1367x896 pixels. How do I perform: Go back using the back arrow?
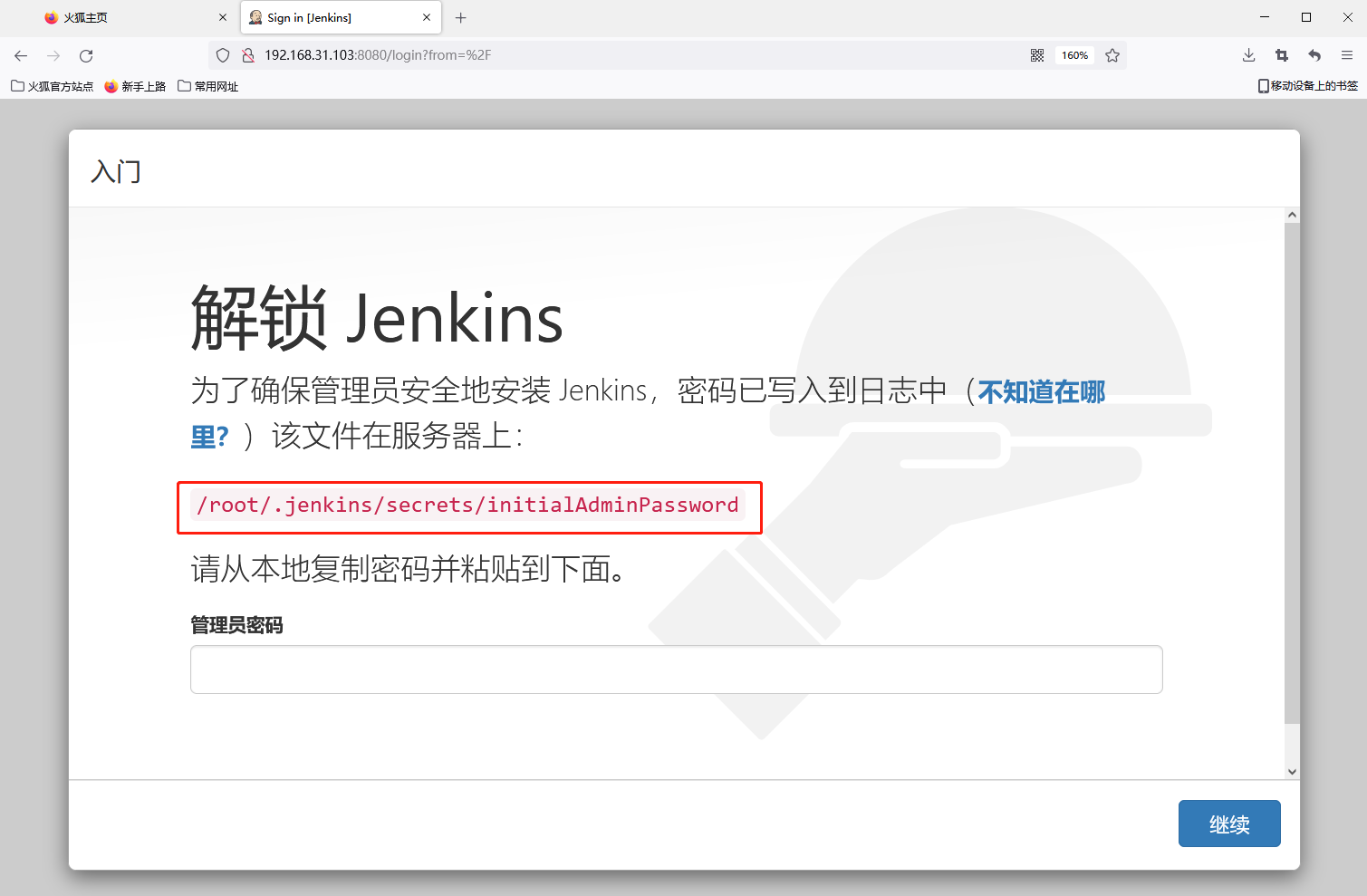point(21,55)
